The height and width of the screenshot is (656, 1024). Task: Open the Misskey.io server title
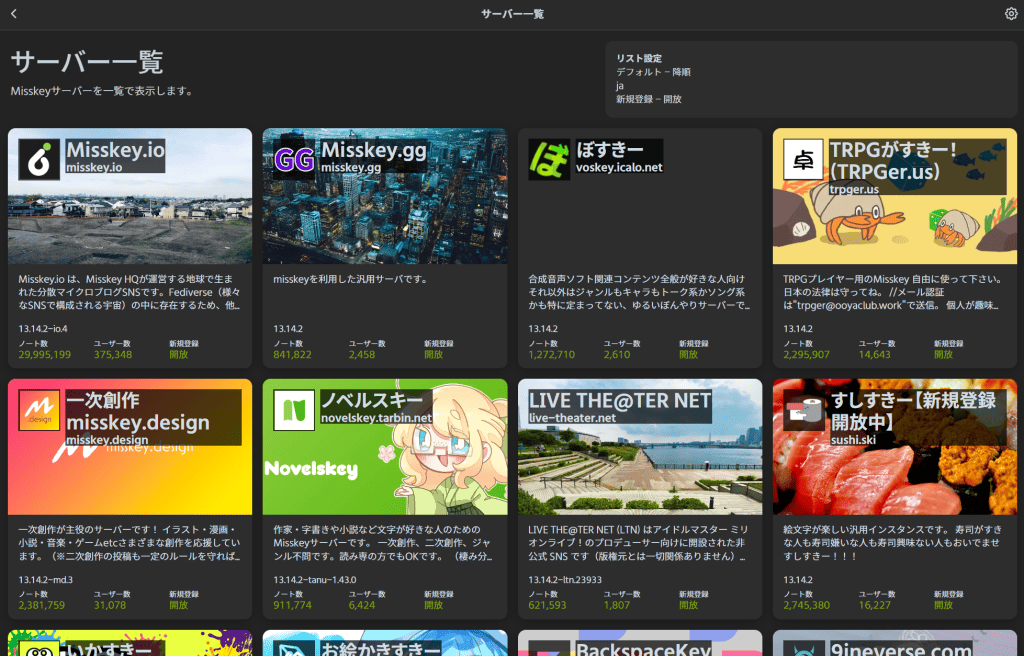115,150
